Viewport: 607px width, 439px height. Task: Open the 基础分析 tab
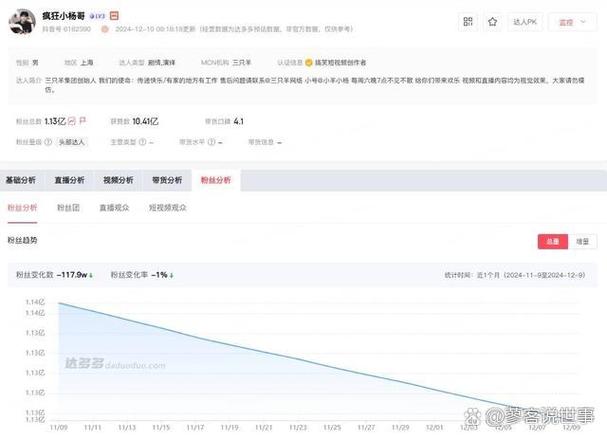tap(21, 180)
